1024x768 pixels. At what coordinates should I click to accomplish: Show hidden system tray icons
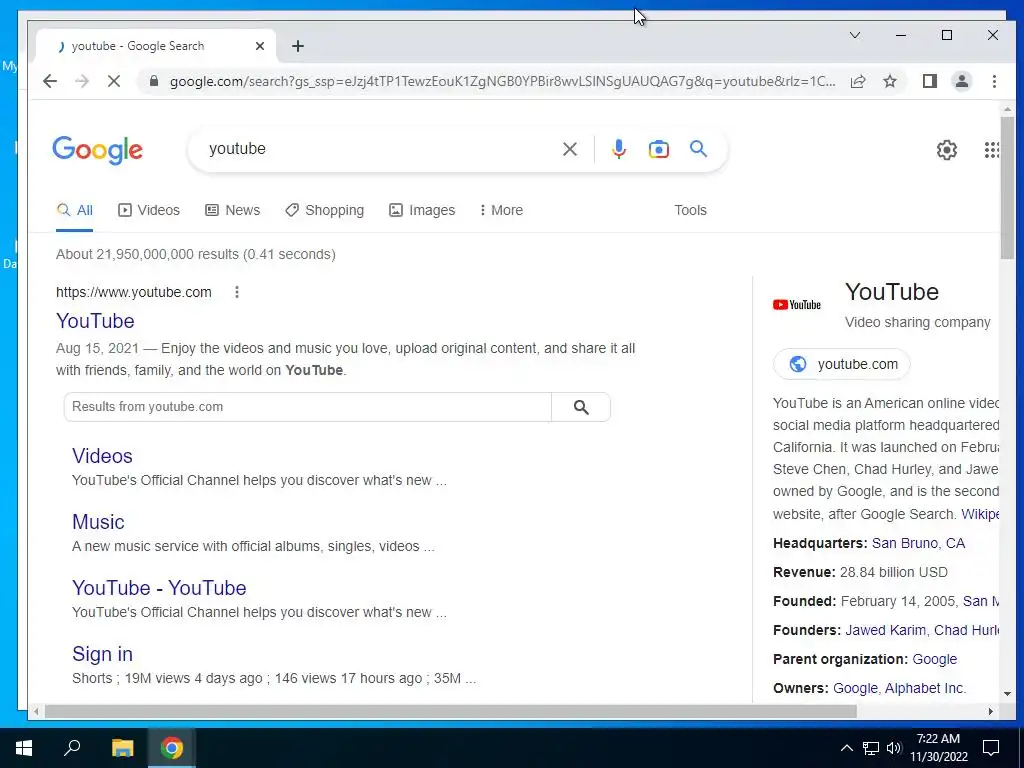click(x=846, y=748)
